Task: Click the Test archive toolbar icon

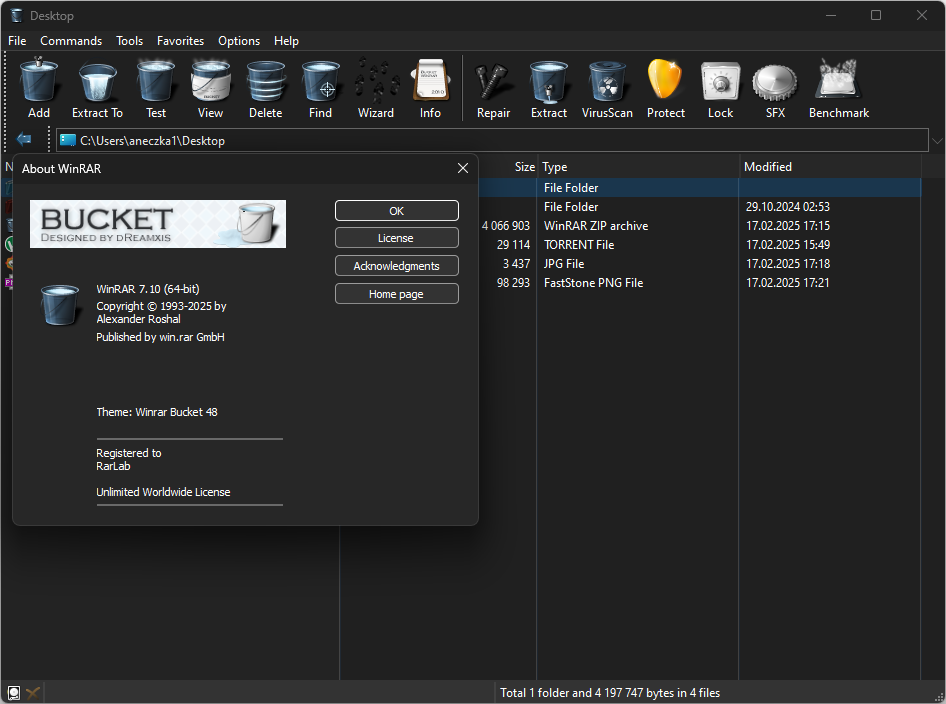Action: tap(156, 80)
